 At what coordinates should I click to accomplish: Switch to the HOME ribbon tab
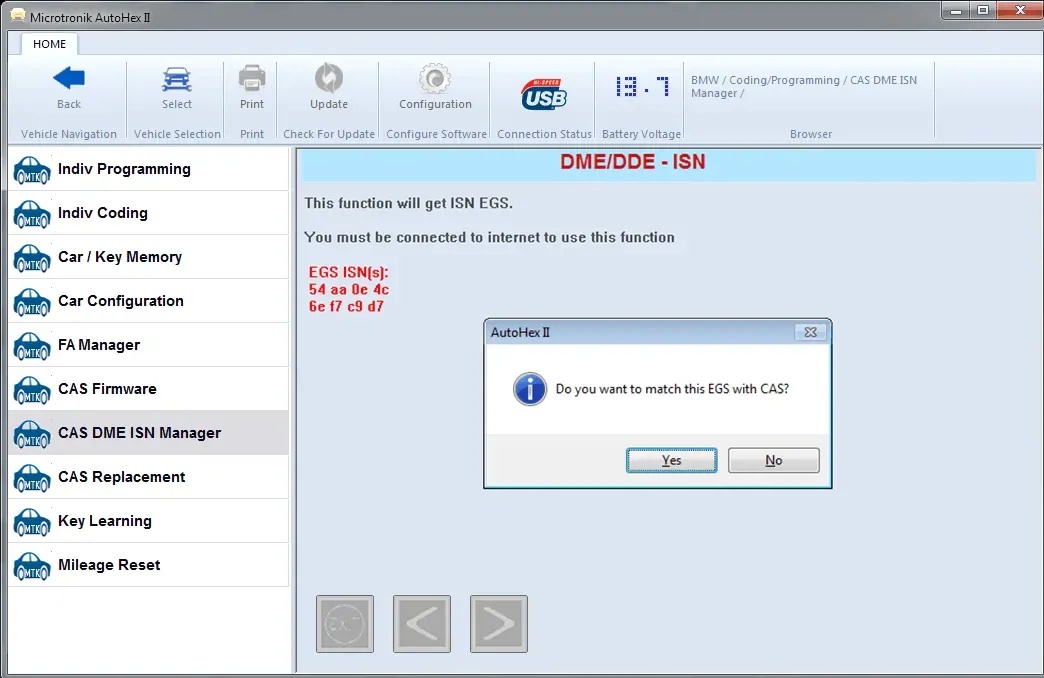tap(50, 44)
